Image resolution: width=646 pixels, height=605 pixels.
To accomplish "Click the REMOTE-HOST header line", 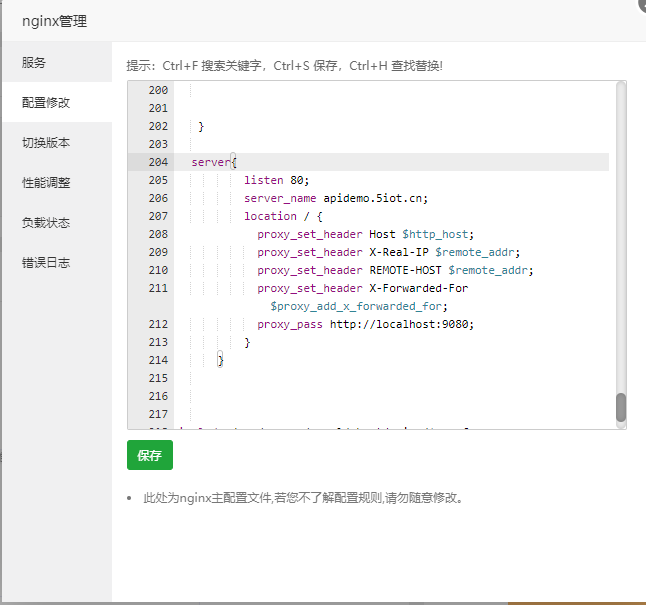I will point(395,270).
